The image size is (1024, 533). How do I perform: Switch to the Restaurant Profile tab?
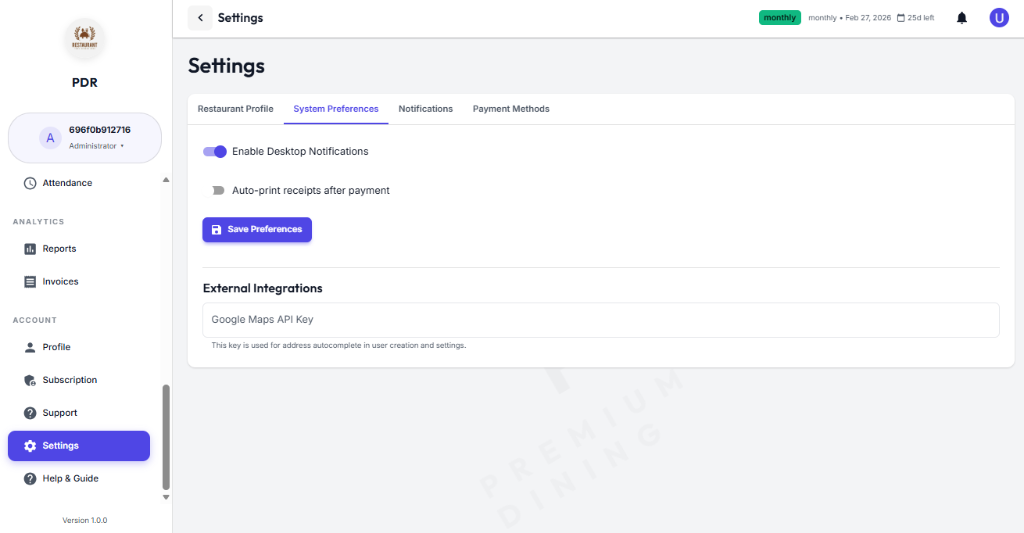tap(235, 109)
